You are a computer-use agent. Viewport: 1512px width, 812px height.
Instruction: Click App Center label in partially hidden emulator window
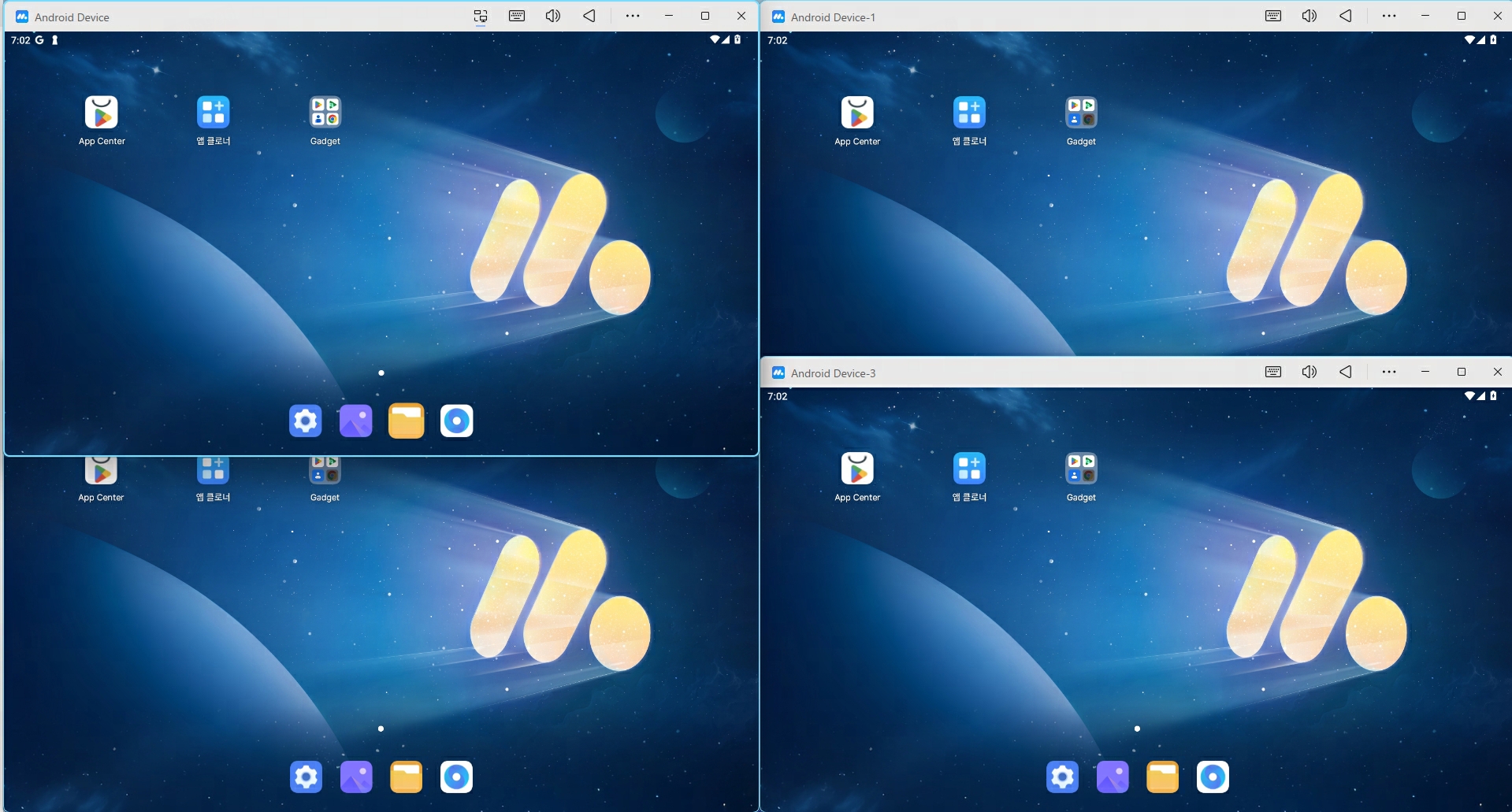pos(101,498)
